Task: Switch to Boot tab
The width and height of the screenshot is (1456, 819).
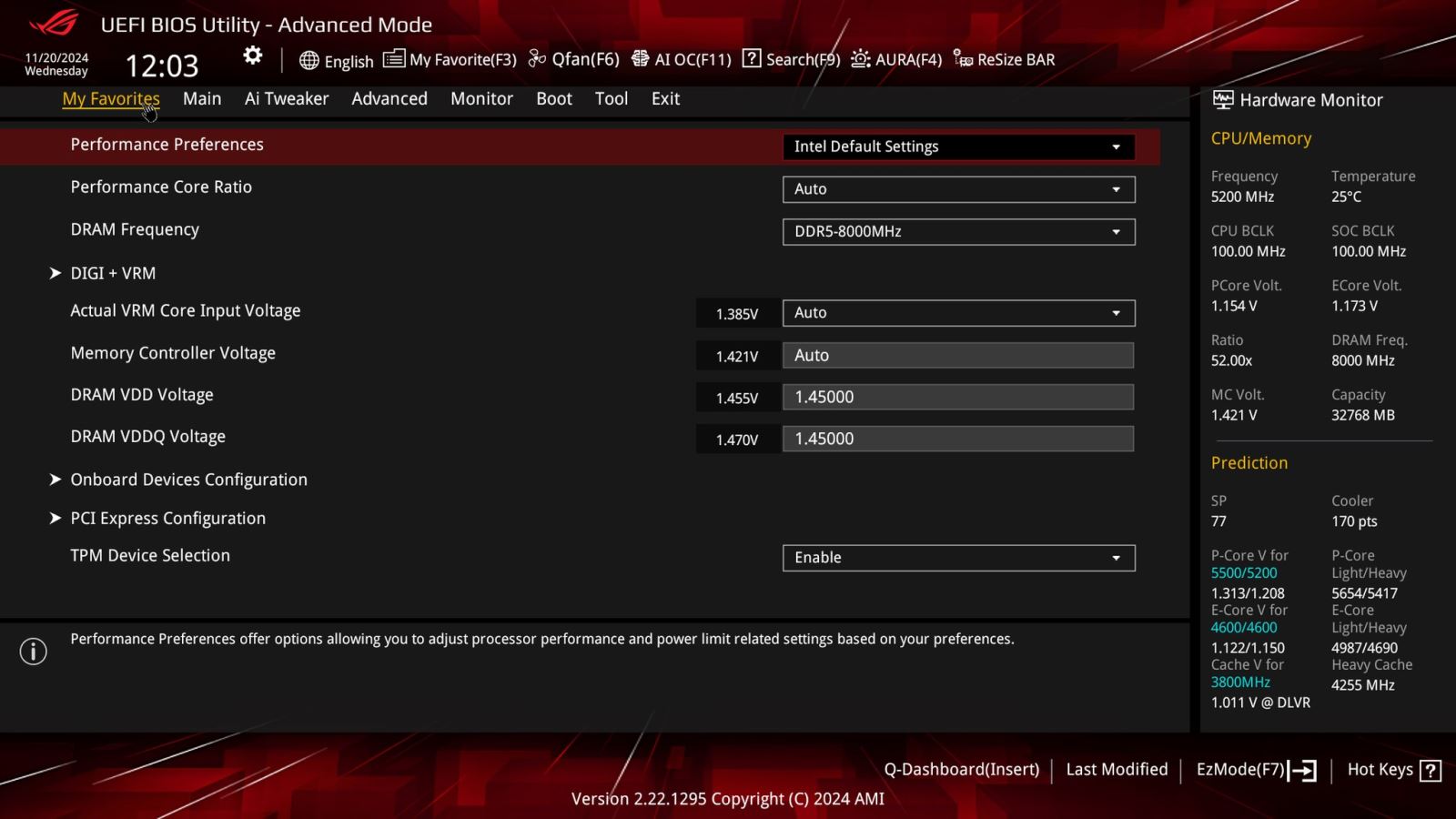Action: [x=554, y=98]
